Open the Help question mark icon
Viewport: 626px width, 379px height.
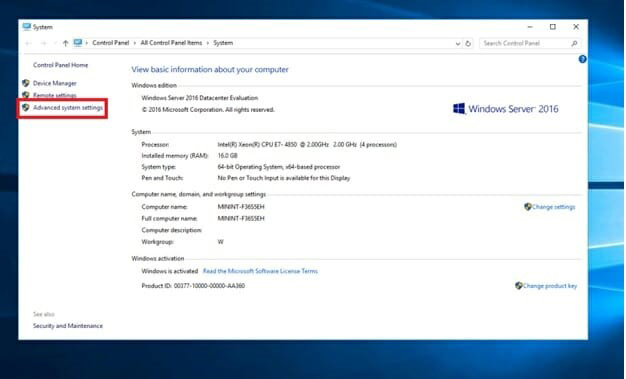click(582, 59)
